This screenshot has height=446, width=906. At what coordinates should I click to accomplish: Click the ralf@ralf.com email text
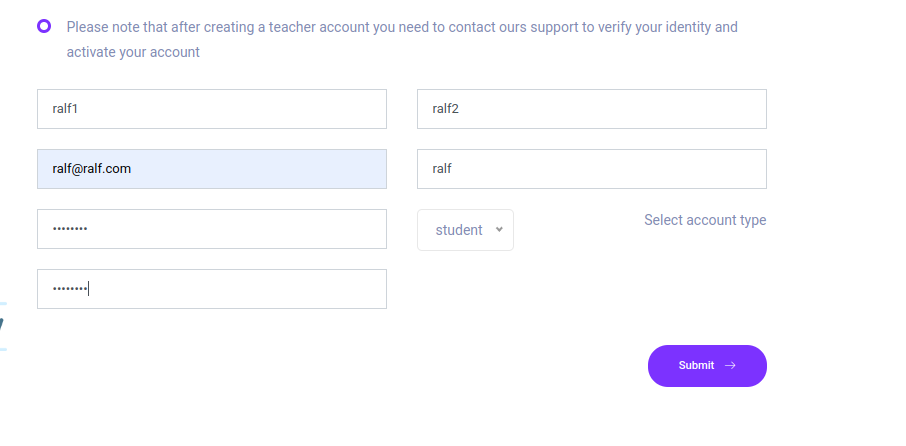92,169
